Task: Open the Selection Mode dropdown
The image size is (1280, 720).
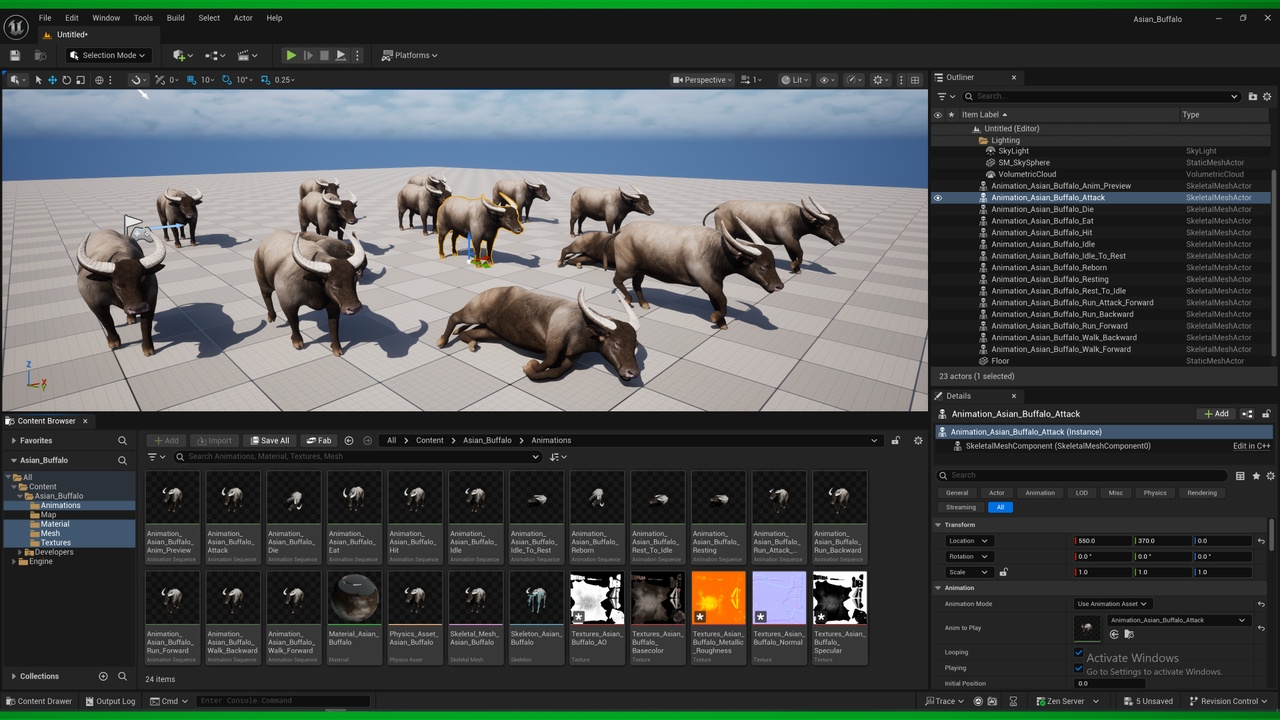Action: coord(108,55)
